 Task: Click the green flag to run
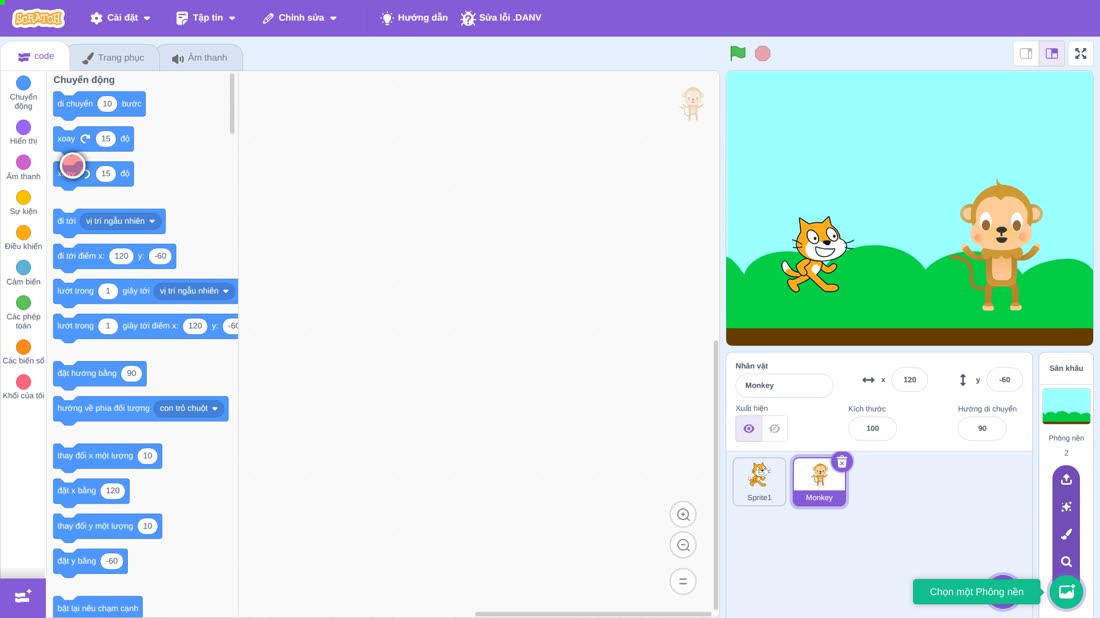pos(737,53)
